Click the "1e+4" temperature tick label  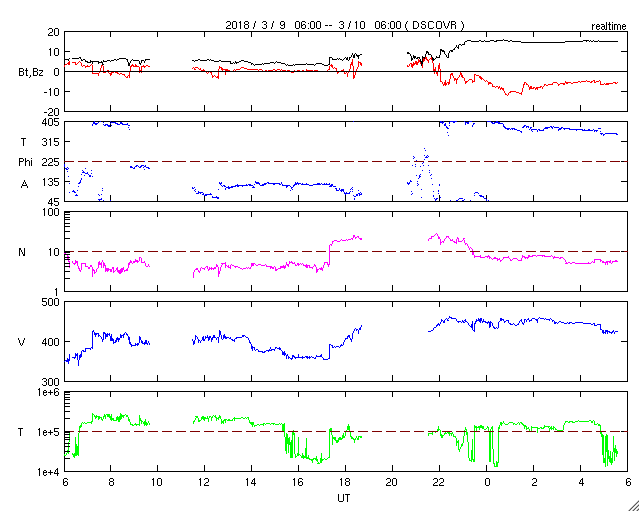(x=49, y=472)
